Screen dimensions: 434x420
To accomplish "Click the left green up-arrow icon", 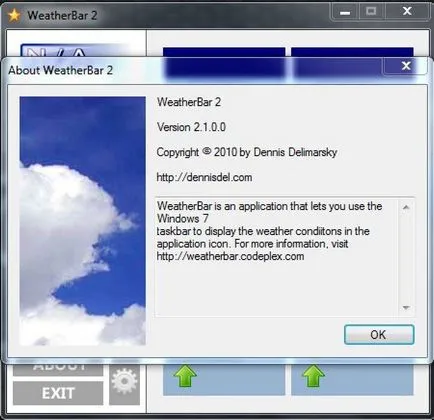I will pos(185,376).
